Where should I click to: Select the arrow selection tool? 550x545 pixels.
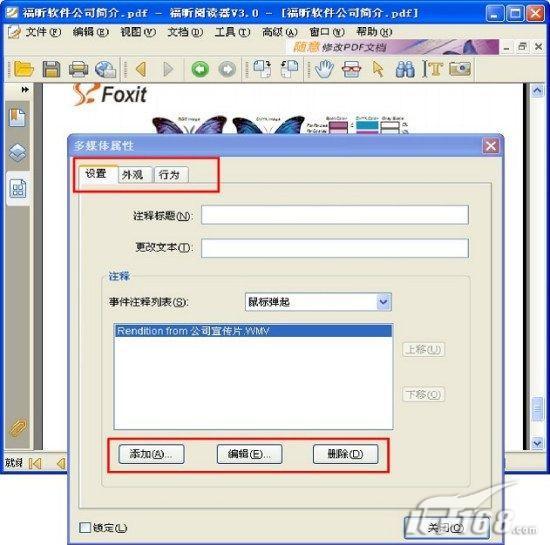pos(378,69)
